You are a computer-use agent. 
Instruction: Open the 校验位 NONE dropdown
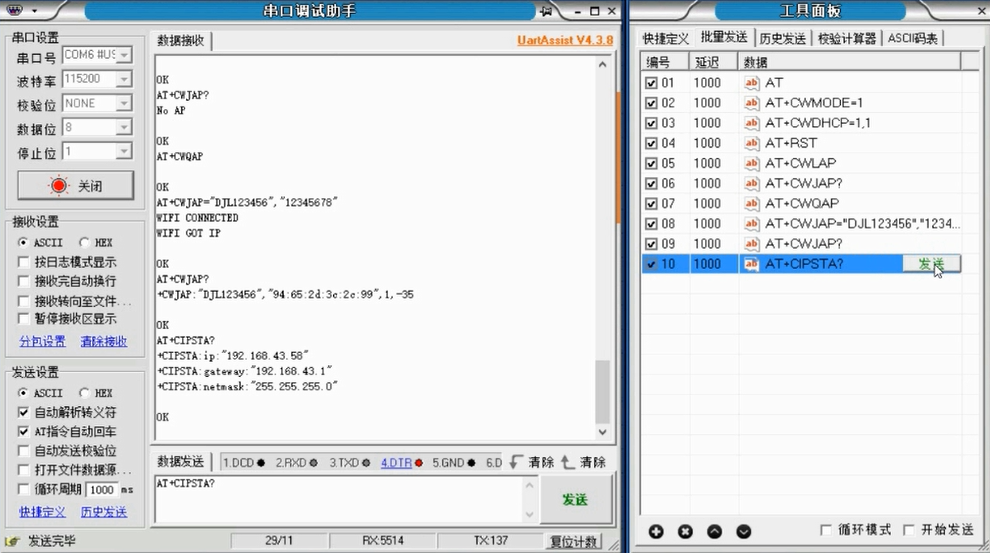point(124,103)
